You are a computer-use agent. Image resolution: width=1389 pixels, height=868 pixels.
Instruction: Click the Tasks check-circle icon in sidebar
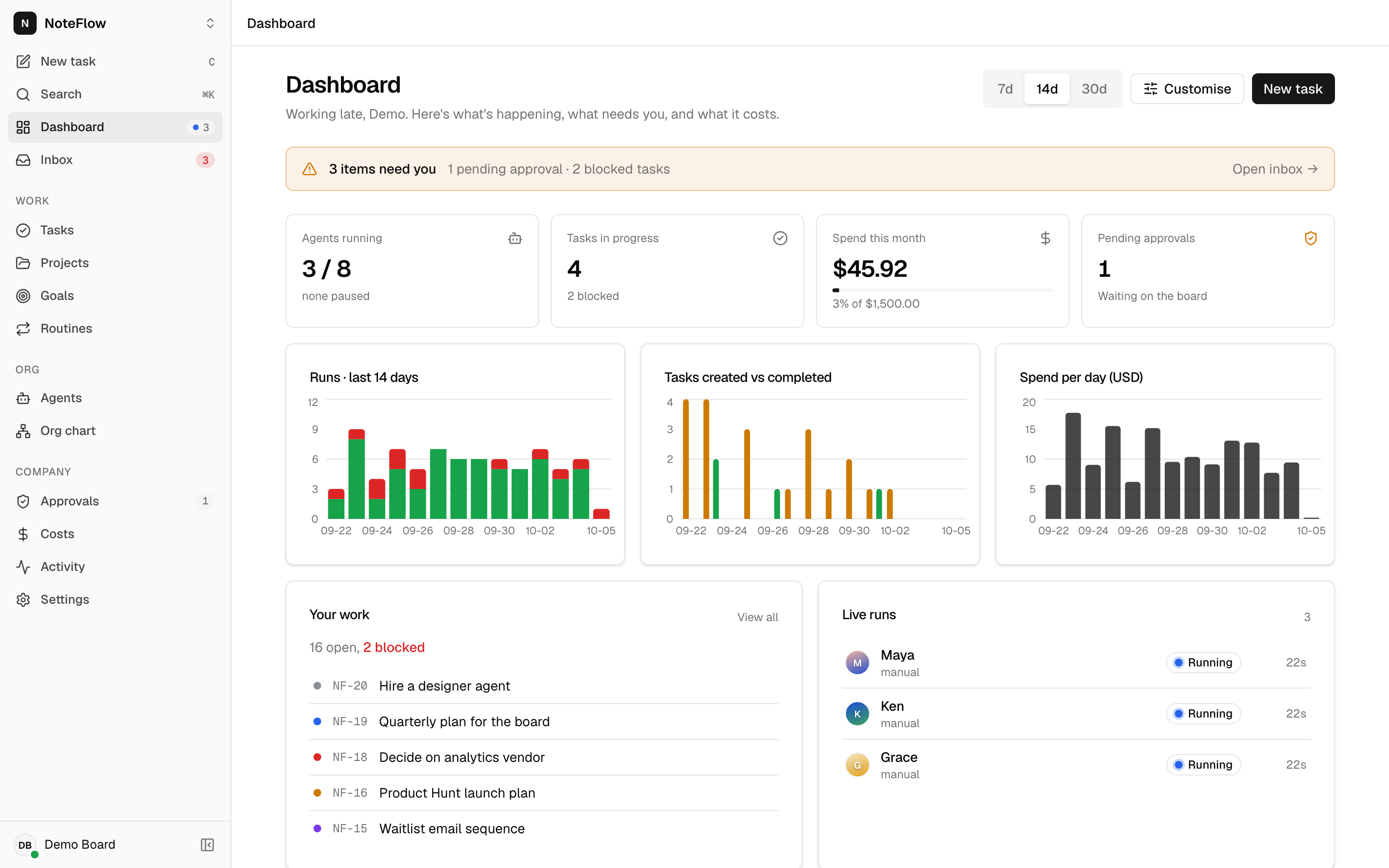coord(23,230)
